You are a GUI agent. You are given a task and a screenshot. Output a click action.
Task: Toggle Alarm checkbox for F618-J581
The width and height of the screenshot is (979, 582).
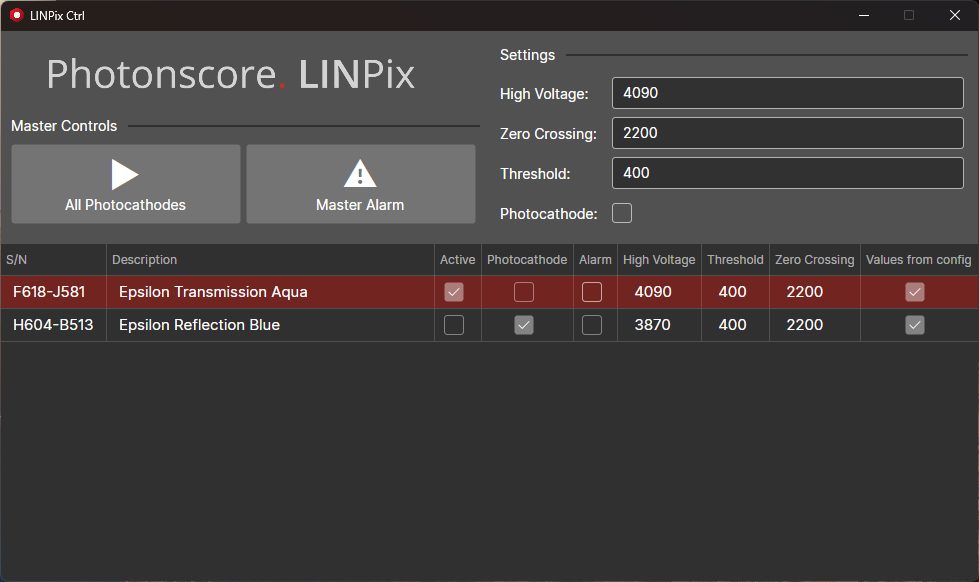[x=592, y=292]
